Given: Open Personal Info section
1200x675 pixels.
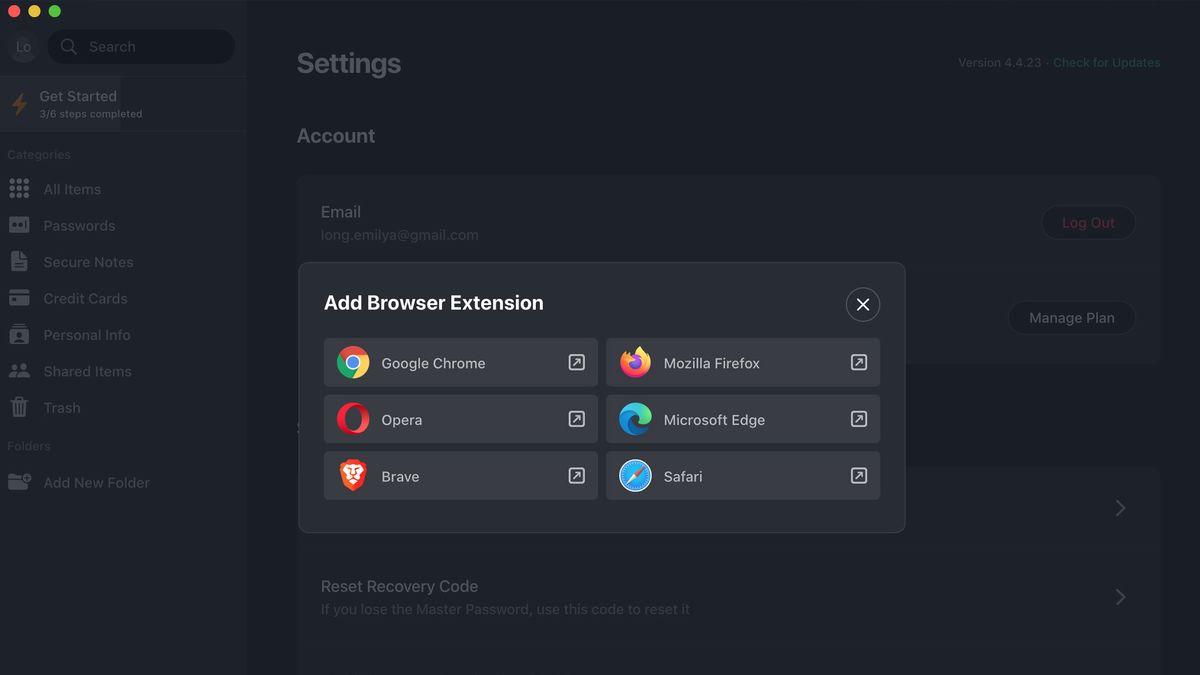Looking at the screenshot, I should click(x=87, y=334).
